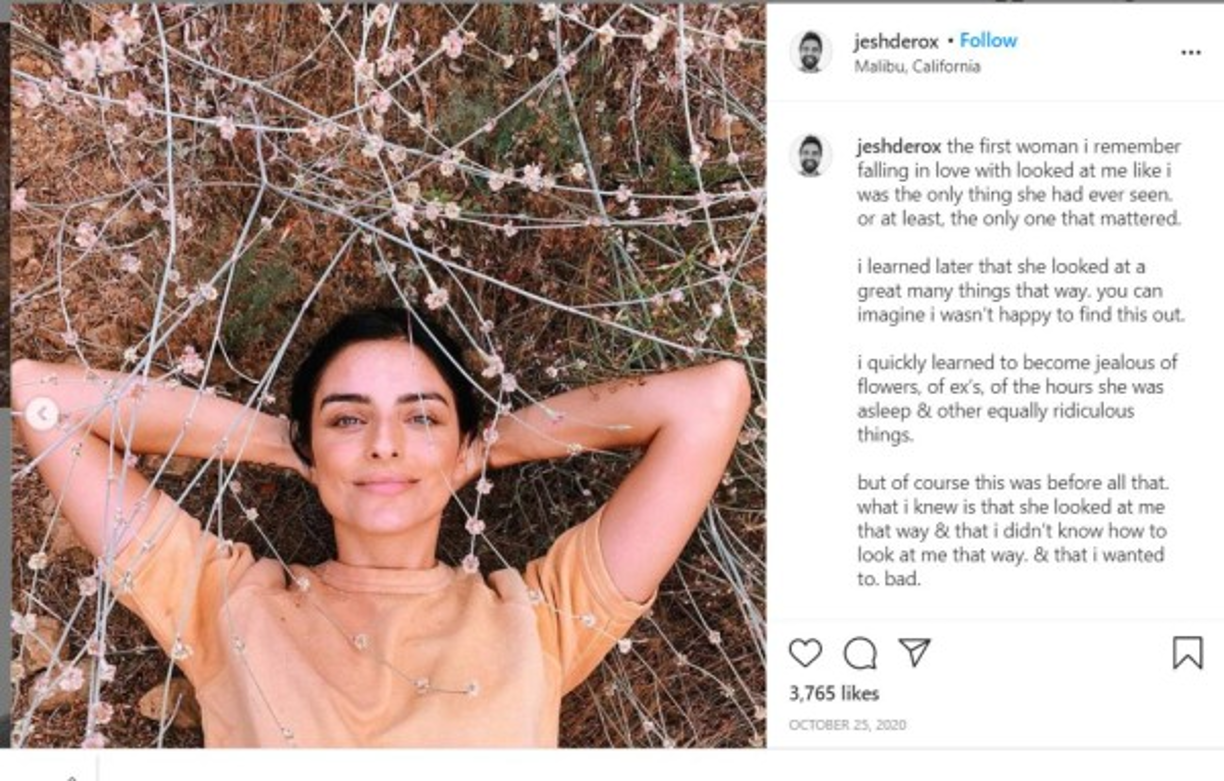Open the jeshderox username in the post header
This screenshot has height=781, width=1224.
tap(896, 42)
